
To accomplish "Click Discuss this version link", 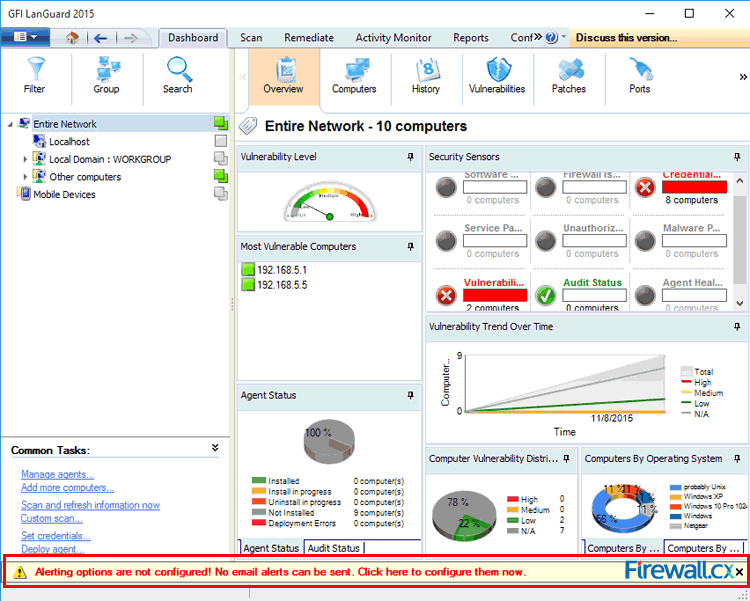I will pos(626,38).
